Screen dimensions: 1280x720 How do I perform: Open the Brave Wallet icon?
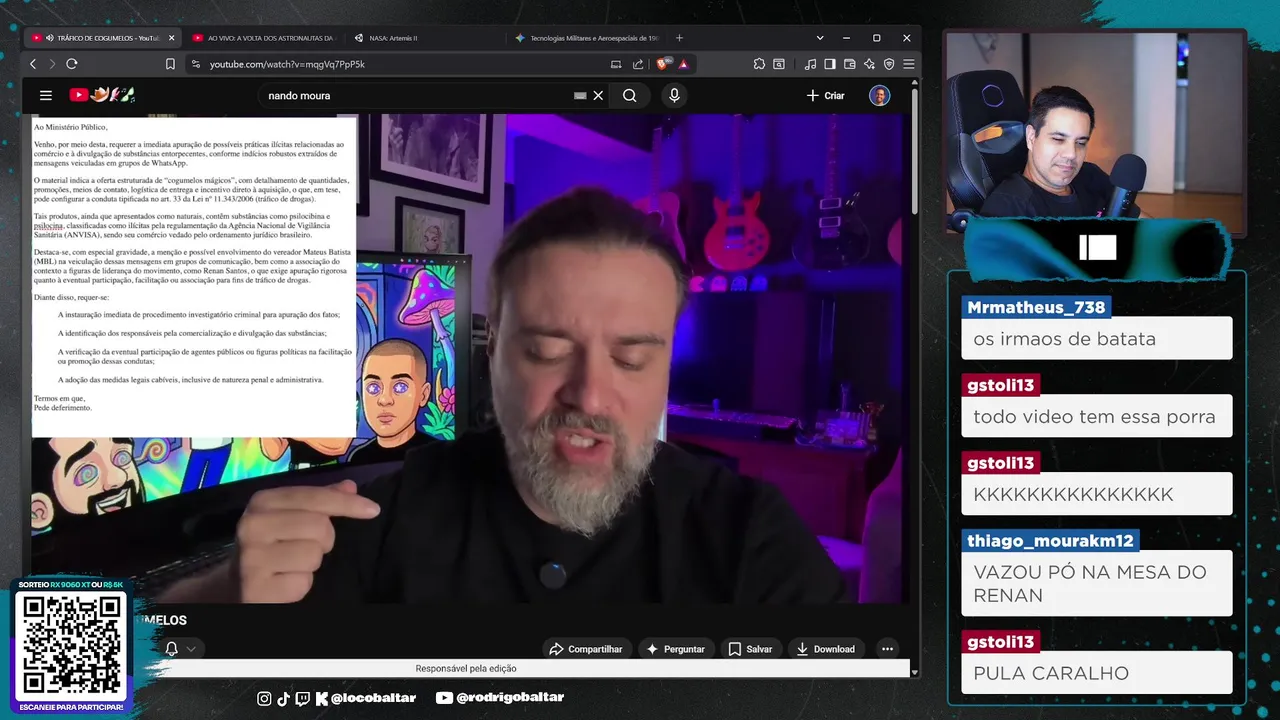pos(850,64)
